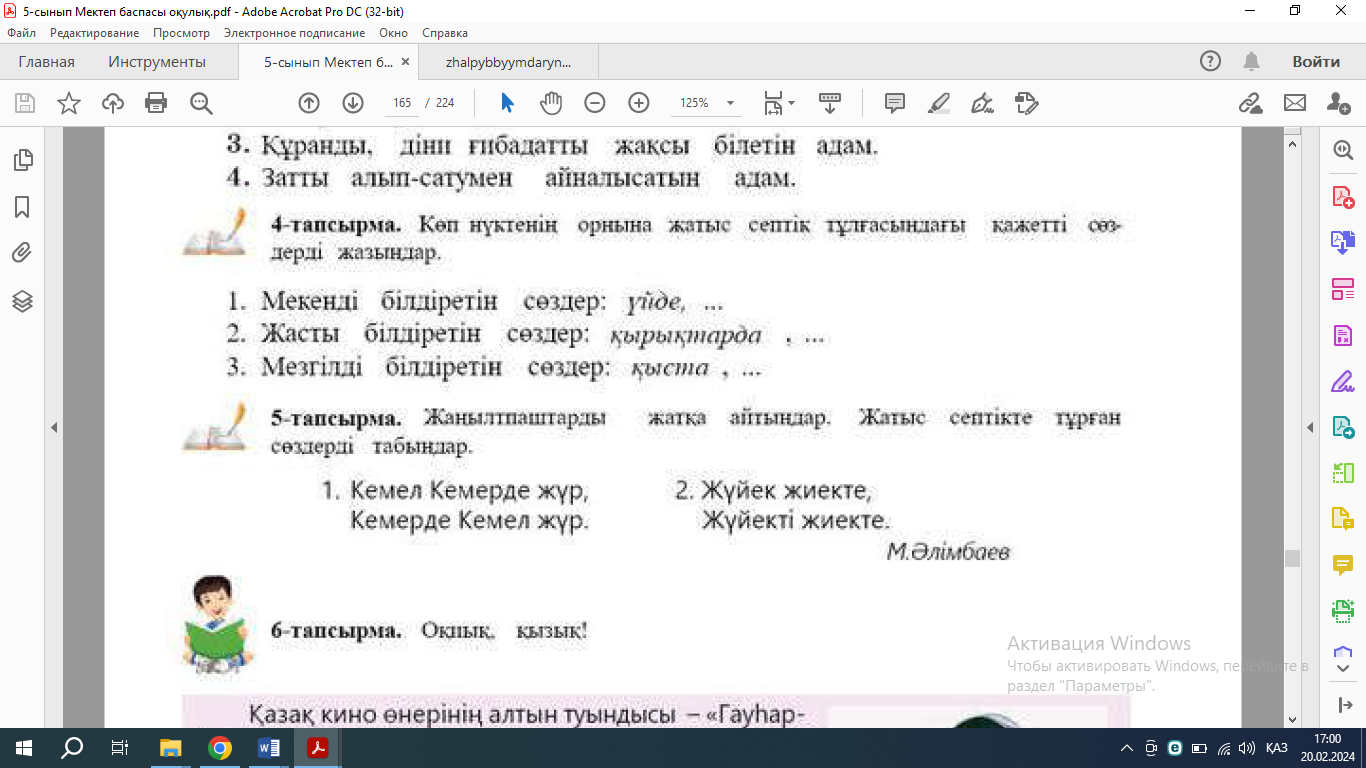Open the Файл menu

pyautogui.click(x=21, y=33)
